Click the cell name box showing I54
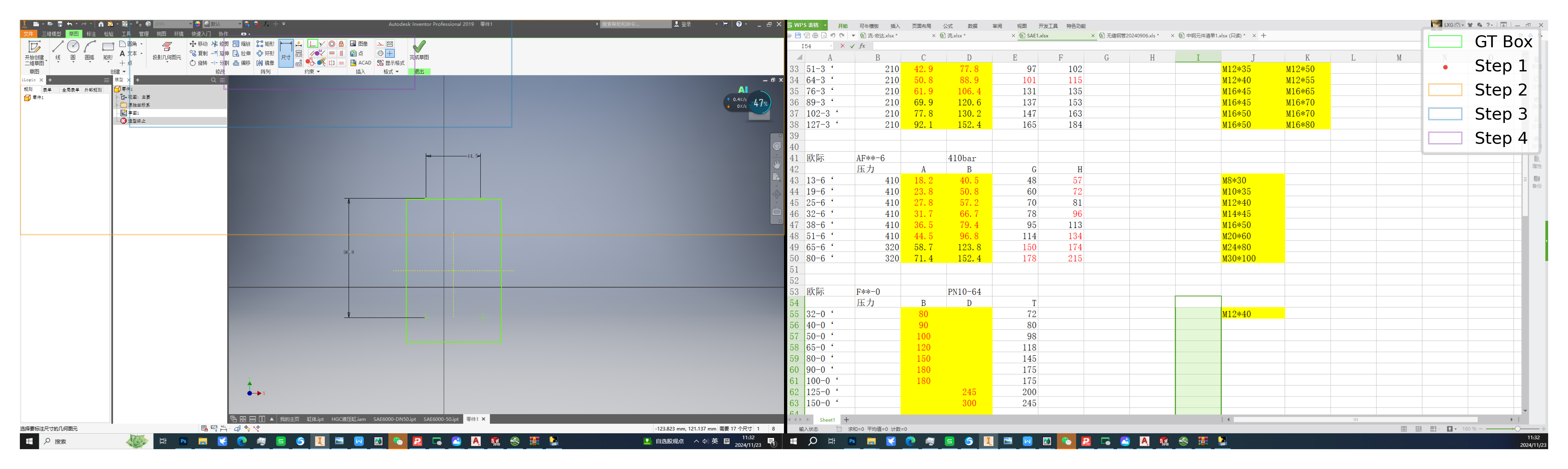1568x469 pixels. pyautogui.click(x=807, y=46)
